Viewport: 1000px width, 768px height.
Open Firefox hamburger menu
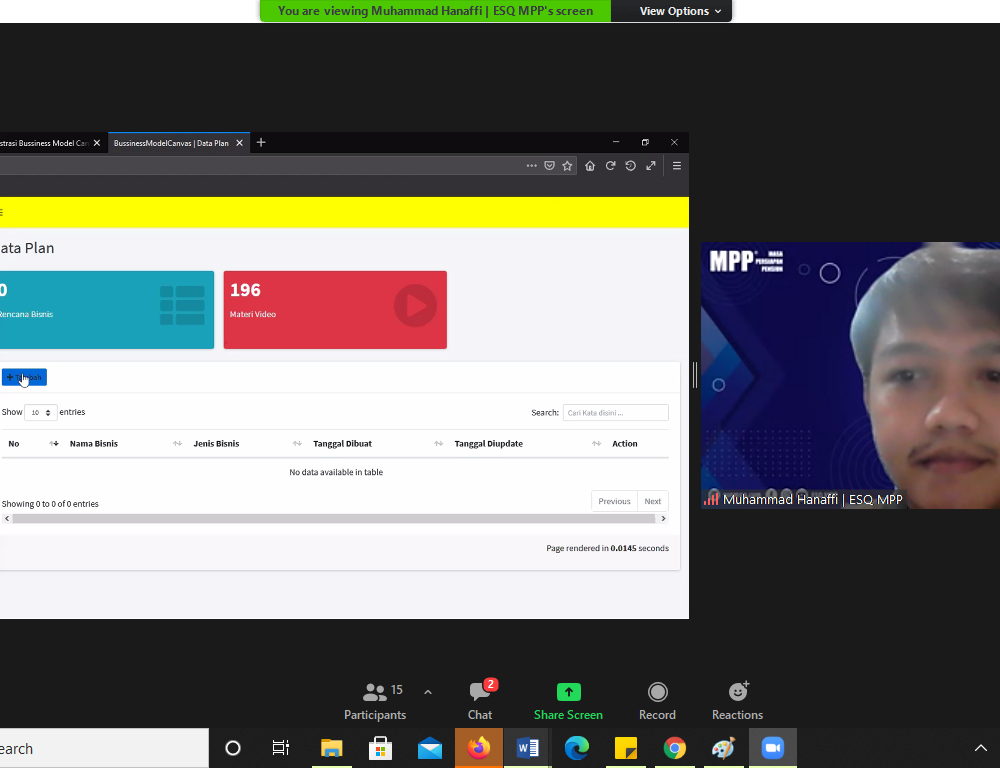coord(677,166)
